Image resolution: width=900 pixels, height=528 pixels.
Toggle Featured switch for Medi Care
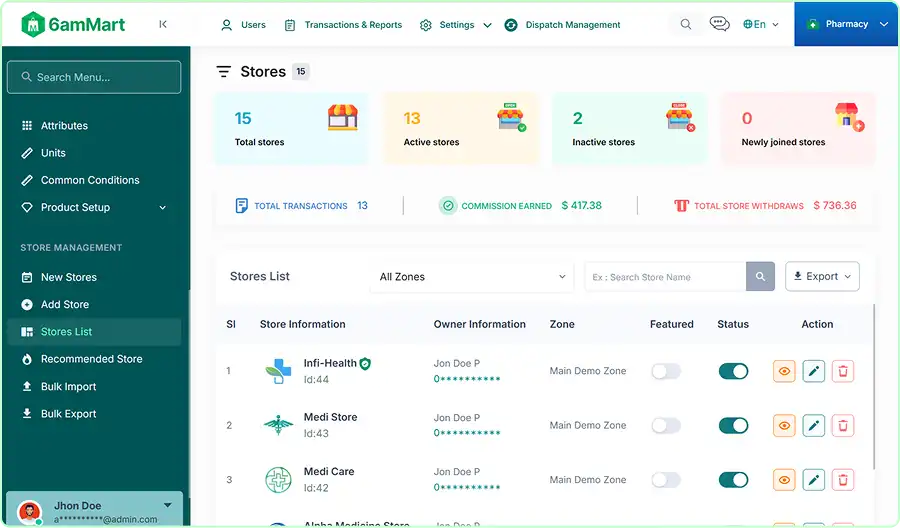pos(666,480)
